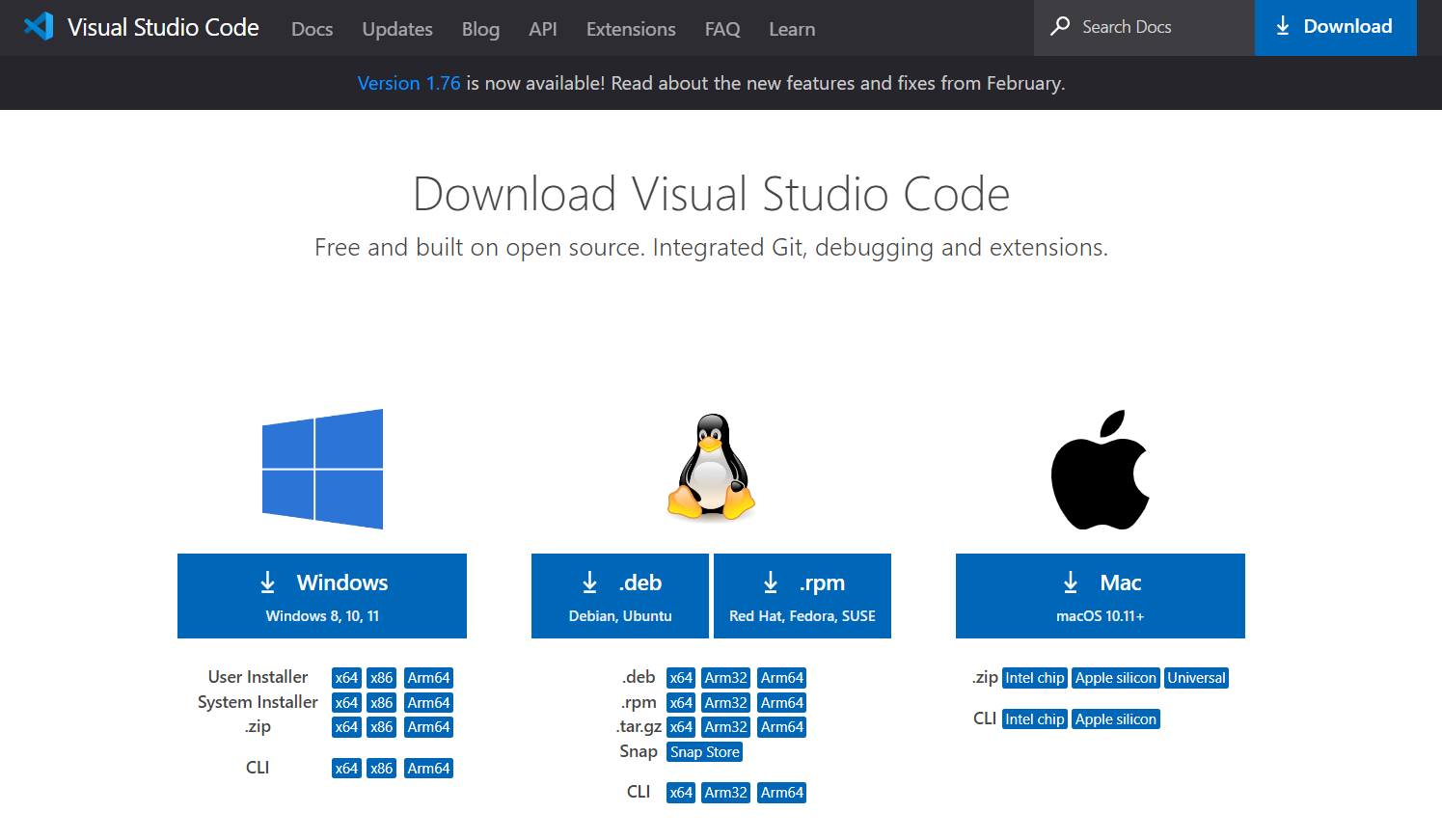Select x64 for Linux .deb row
This screenshot has height=840, width=1442.
[x=681, y=678]
